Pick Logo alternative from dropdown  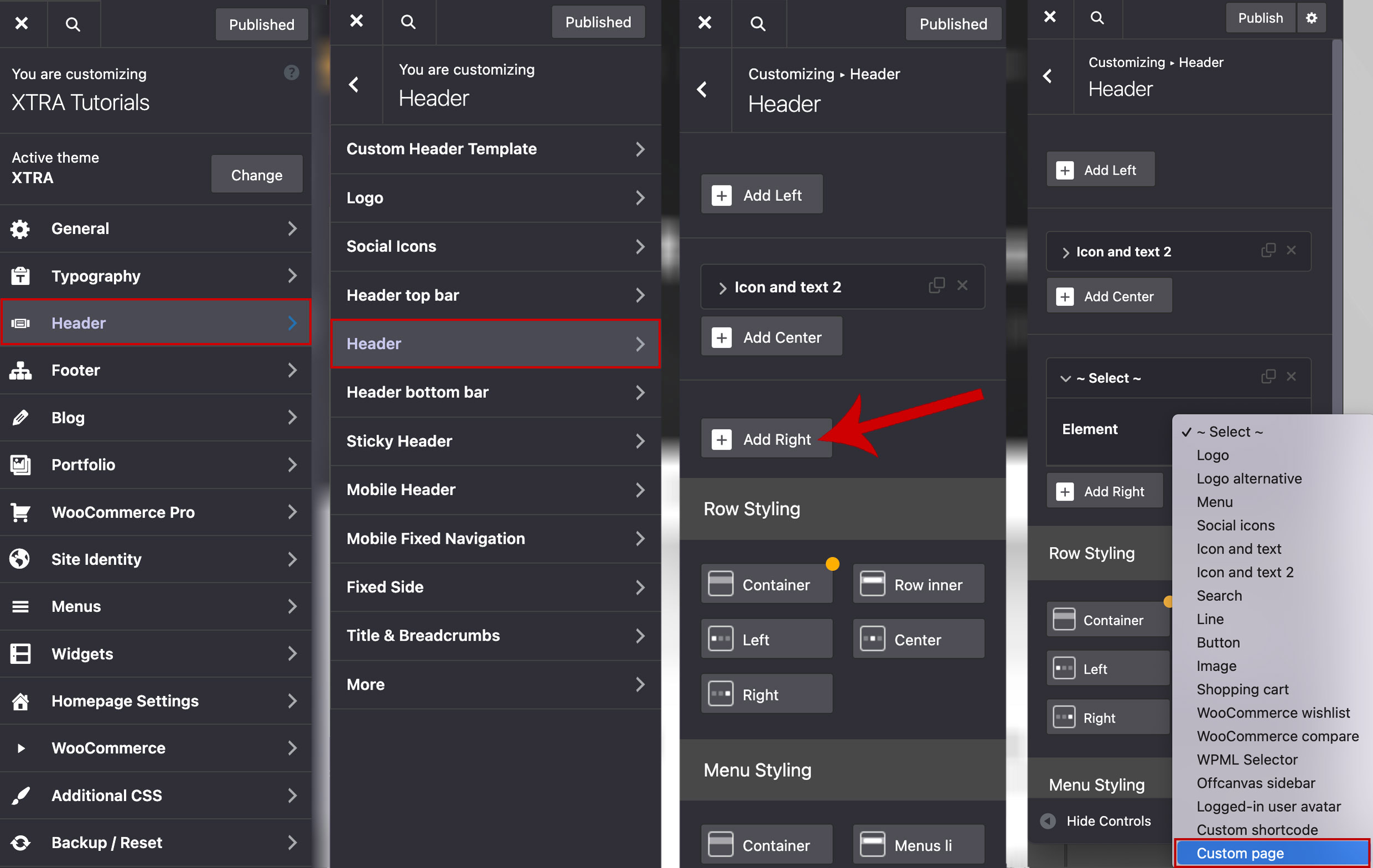(x=1248, y=478)
